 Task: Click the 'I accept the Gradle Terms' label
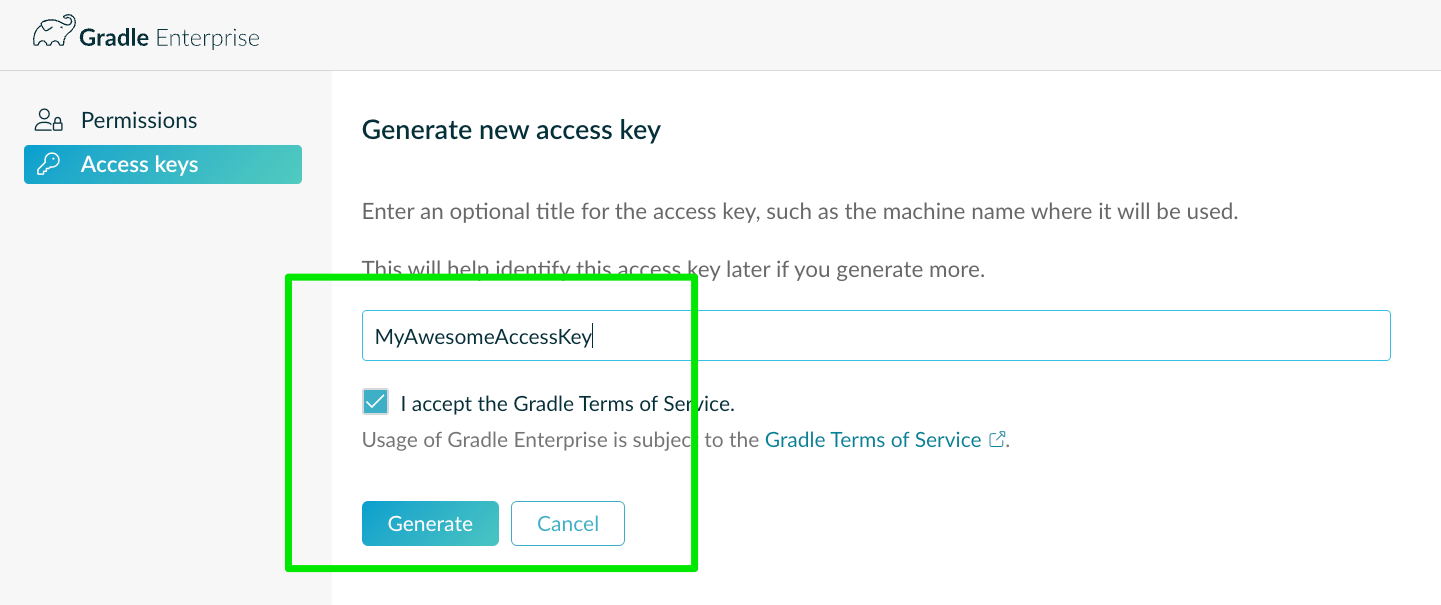click(x=567, y=404)
